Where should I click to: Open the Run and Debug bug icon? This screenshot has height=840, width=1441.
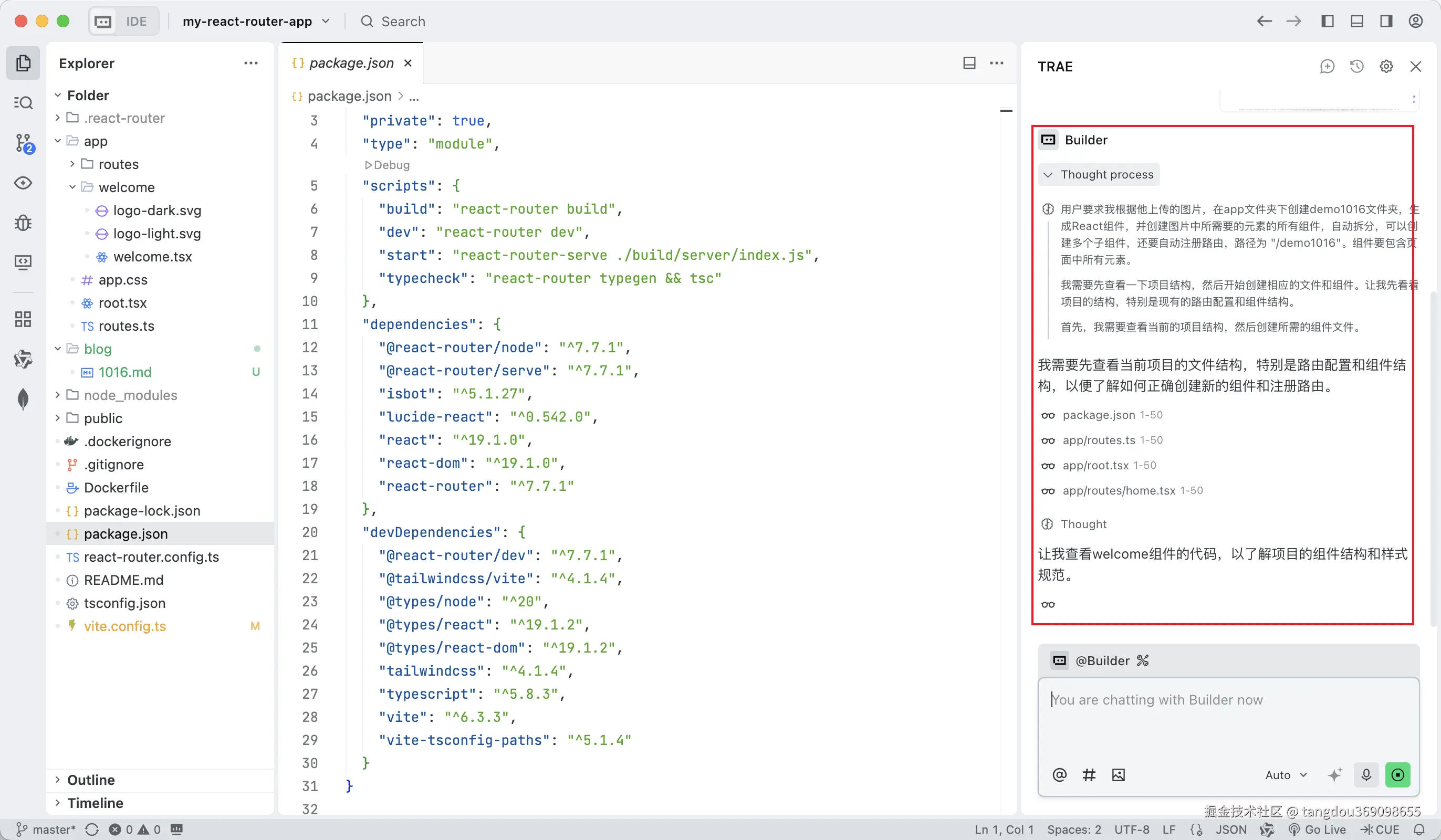point(23,223)
